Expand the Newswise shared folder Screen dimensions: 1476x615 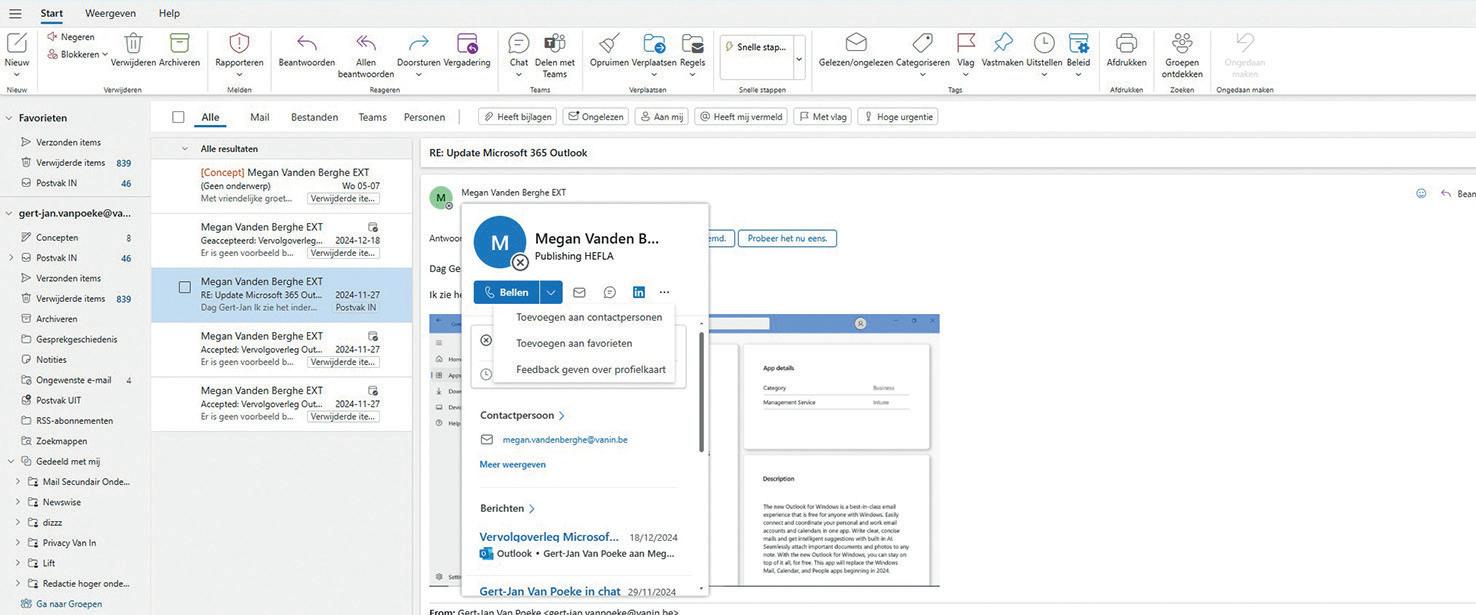18,502
